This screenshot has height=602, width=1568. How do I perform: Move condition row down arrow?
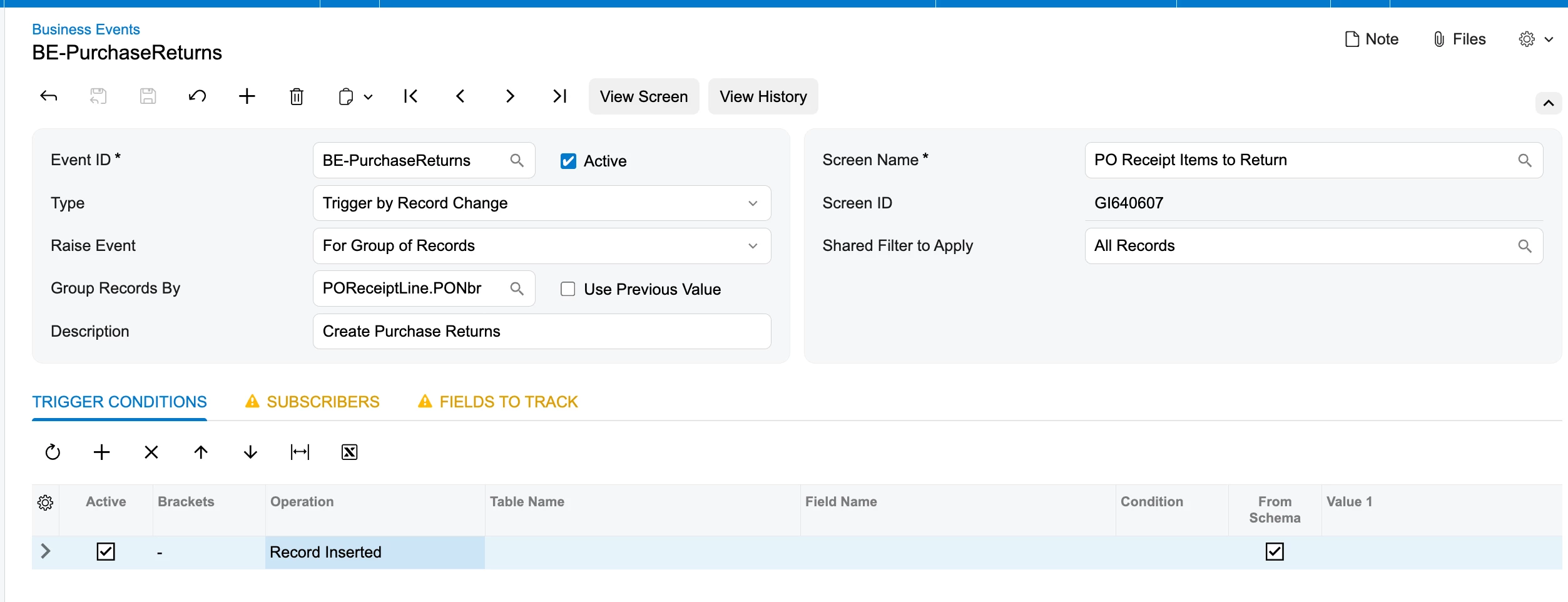(250, 452)
